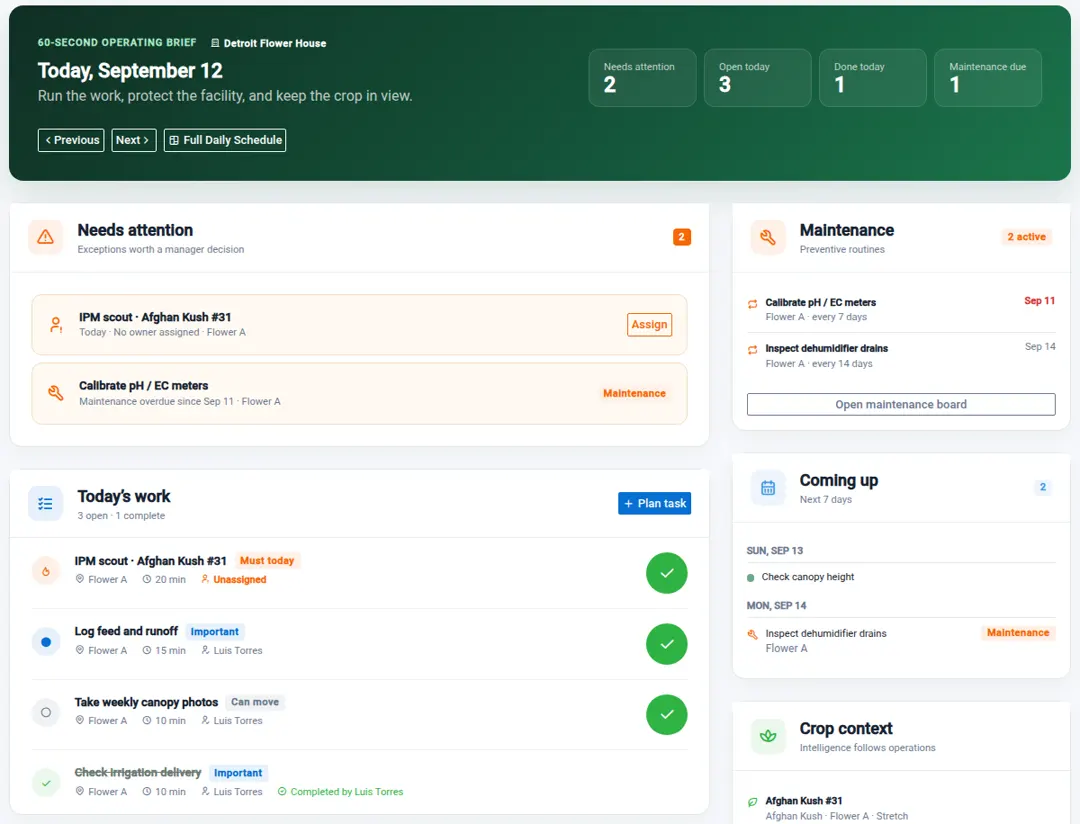1080x824 pixels.
Task: Click 'SUN, SEP 13' date heading
Action: pyautogui.click(x=775, y=551)
